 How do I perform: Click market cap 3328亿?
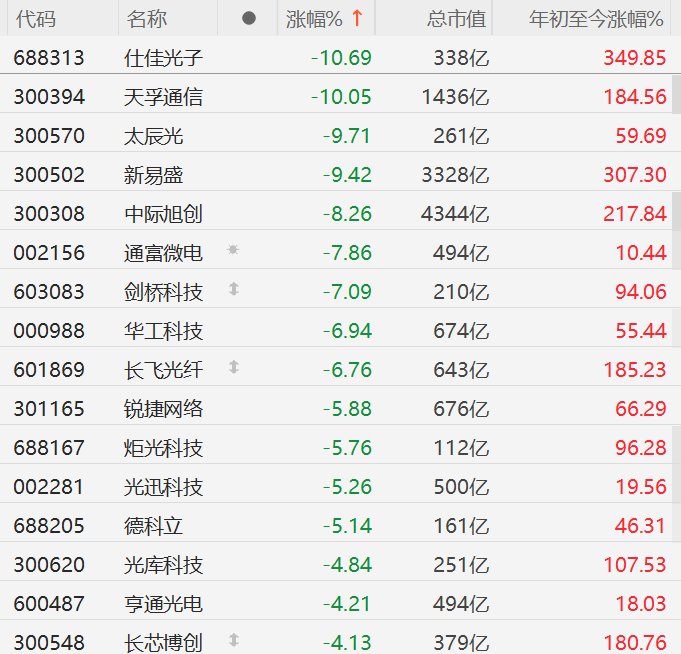click(x=455, y=175)
